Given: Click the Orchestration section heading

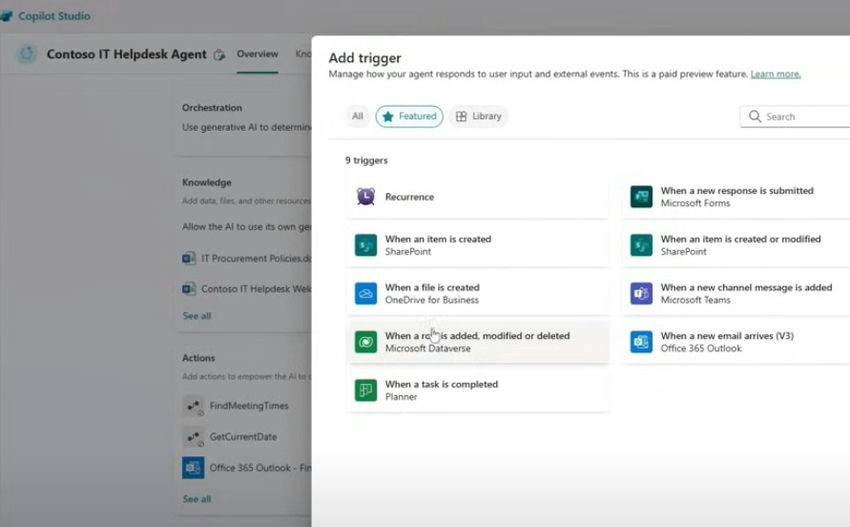Looking at the screenshot, I should click(212, 107).
